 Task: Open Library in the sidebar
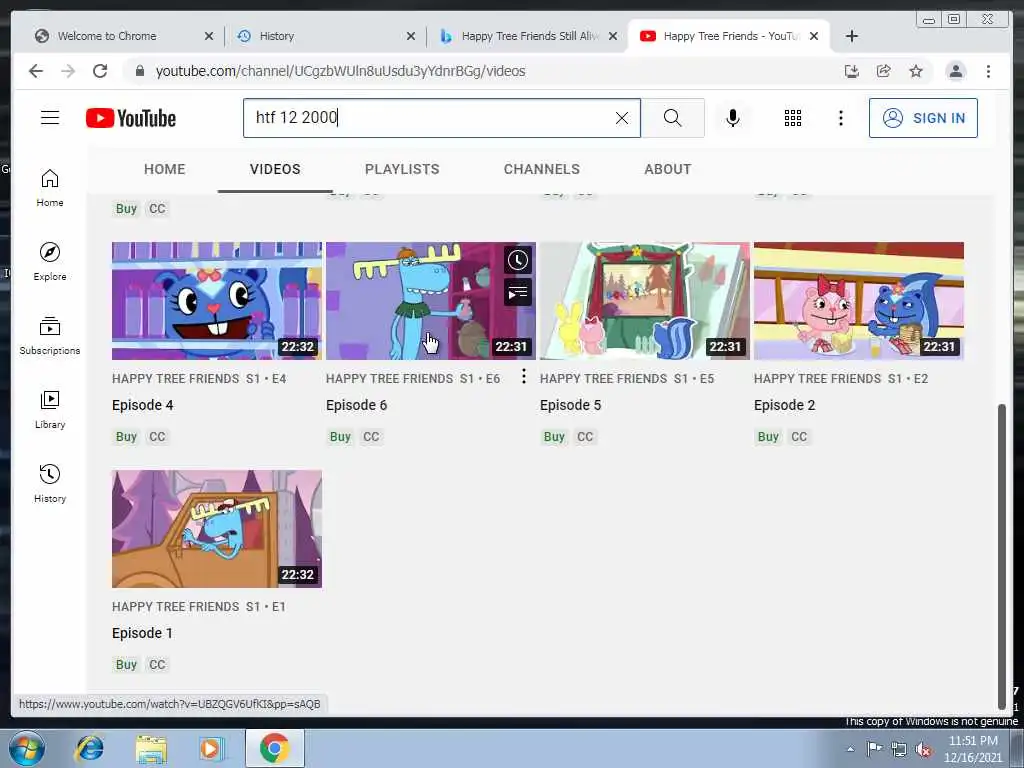tap(50, 410)
